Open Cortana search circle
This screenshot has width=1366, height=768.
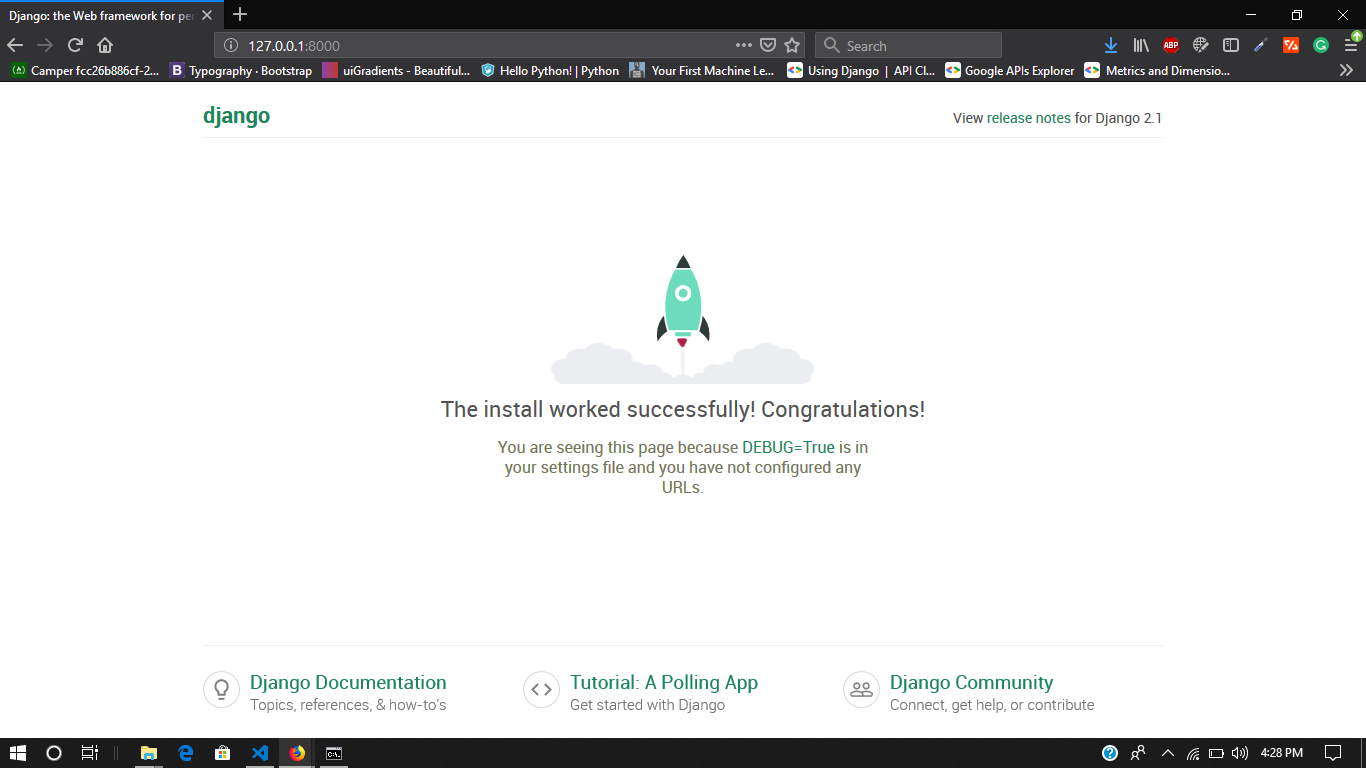[x=54, y=753]
